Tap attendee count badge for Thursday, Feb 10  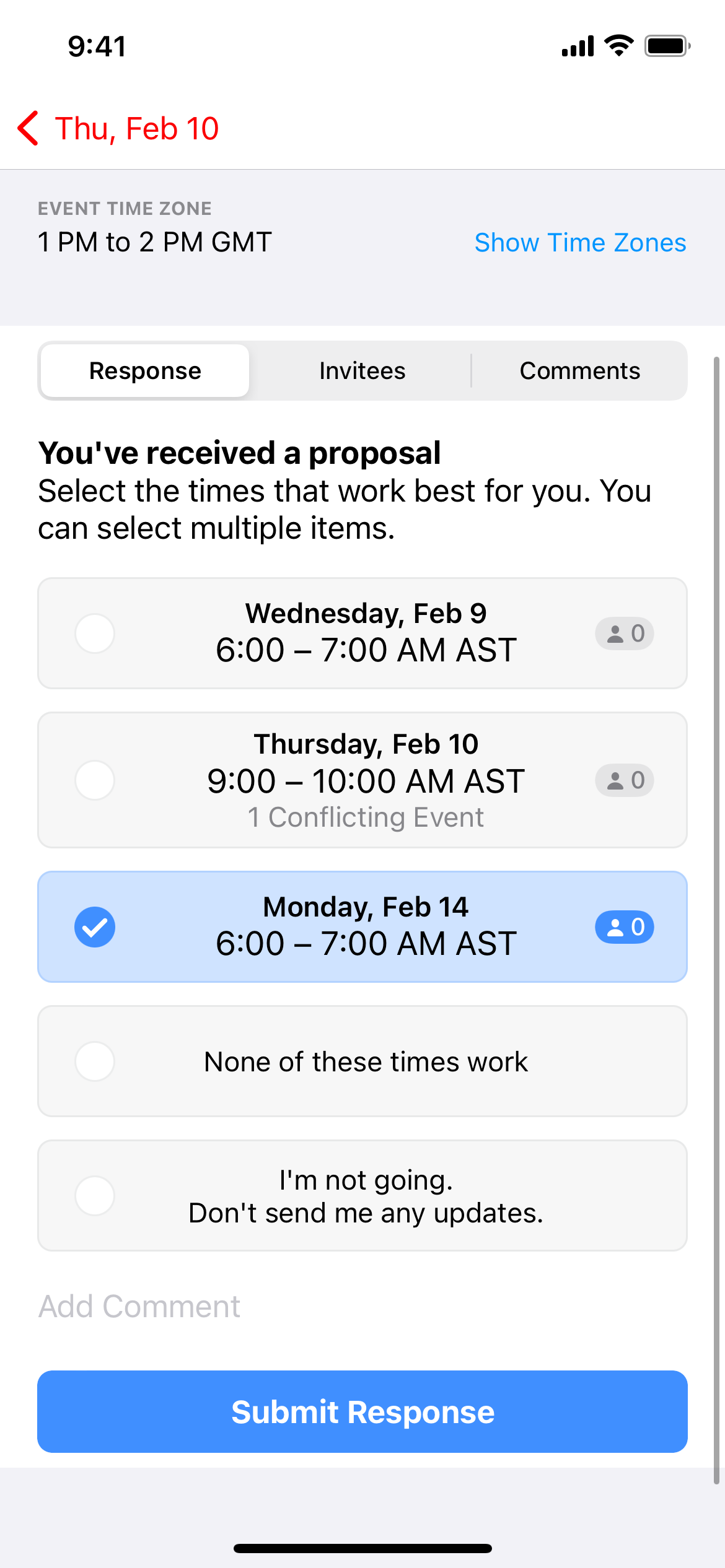tap(624, 780)
